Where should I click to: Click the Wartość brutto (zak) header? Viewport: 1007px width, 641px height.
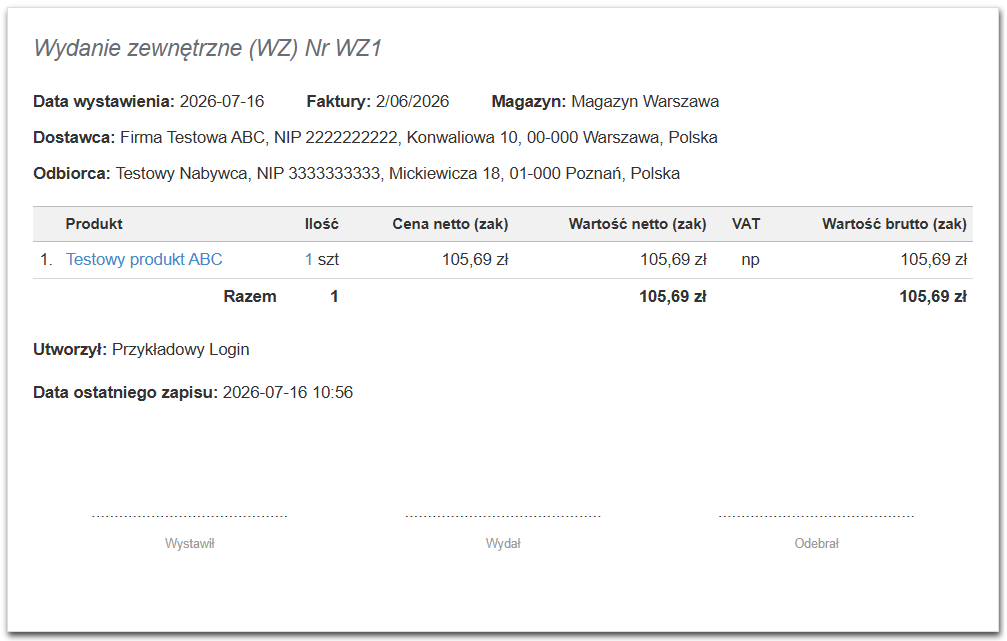point(894,224)
